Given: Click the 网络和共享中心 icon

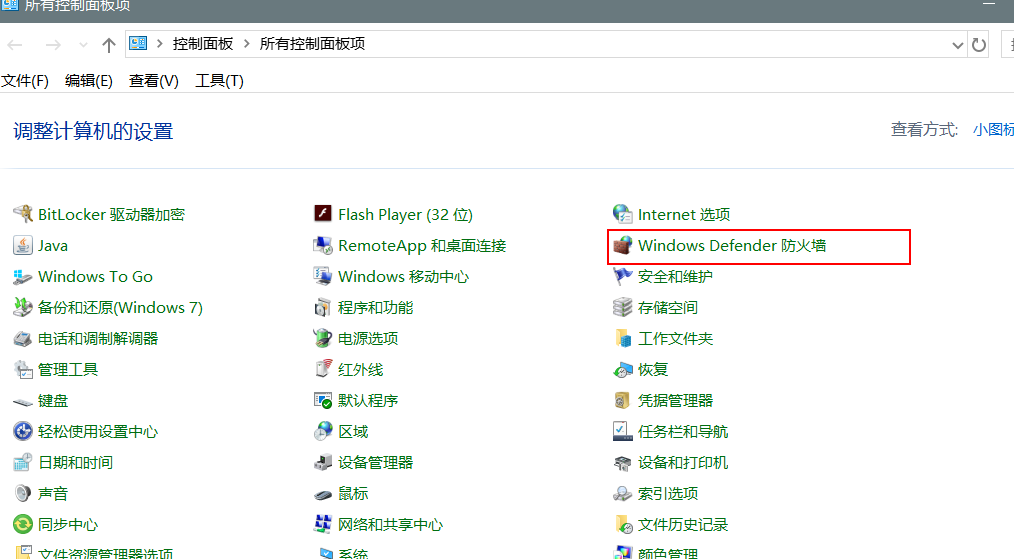Looking at the screenshot, I should 323,525.
